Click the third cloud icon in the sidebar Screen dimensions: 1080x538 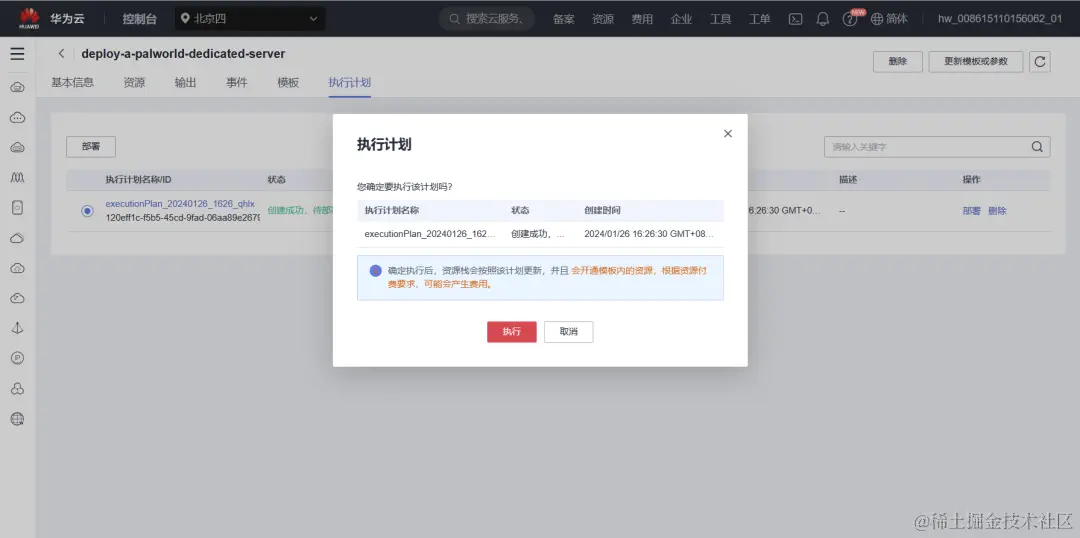point(17,147)
